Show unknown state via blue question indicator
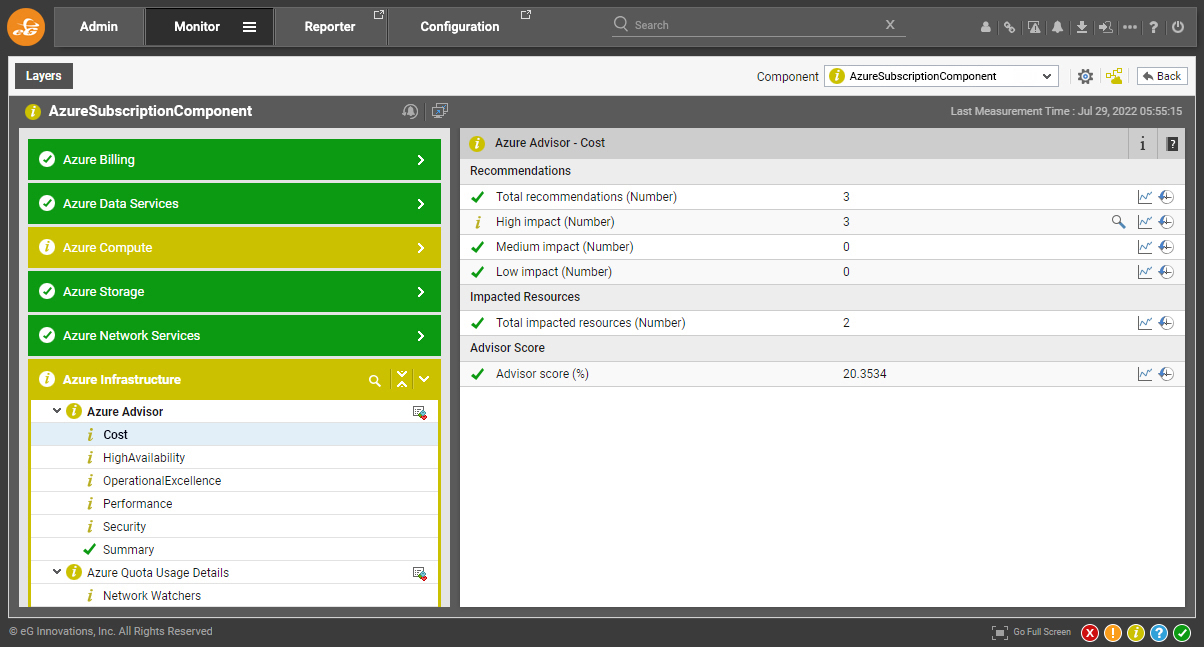Image resolution: width=1204 pixels, height=647 pixels. click(x=1159, y=632)
